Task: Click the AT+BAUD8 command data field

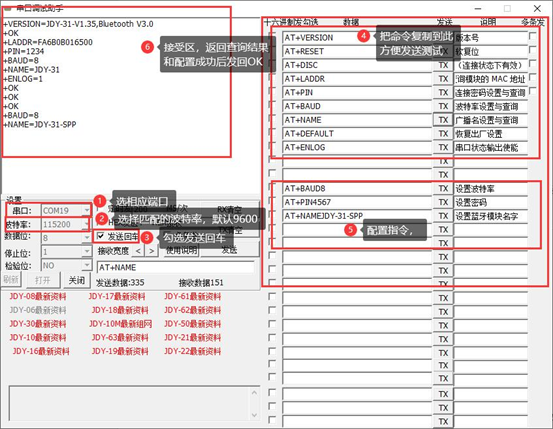Action: click(357, 189)
